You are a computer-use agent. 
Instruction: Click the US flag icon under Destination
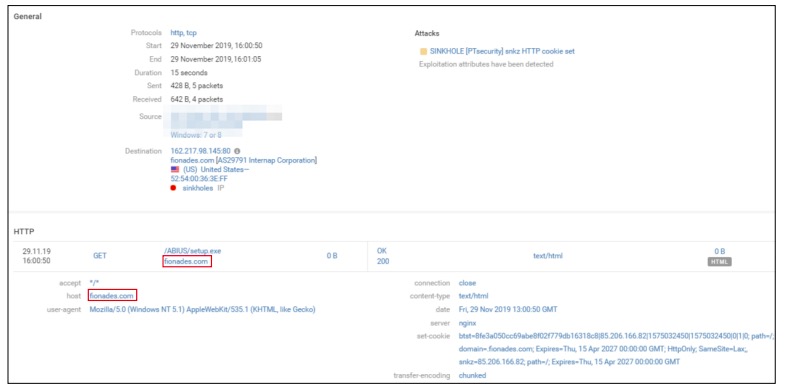tap(175, 170)
